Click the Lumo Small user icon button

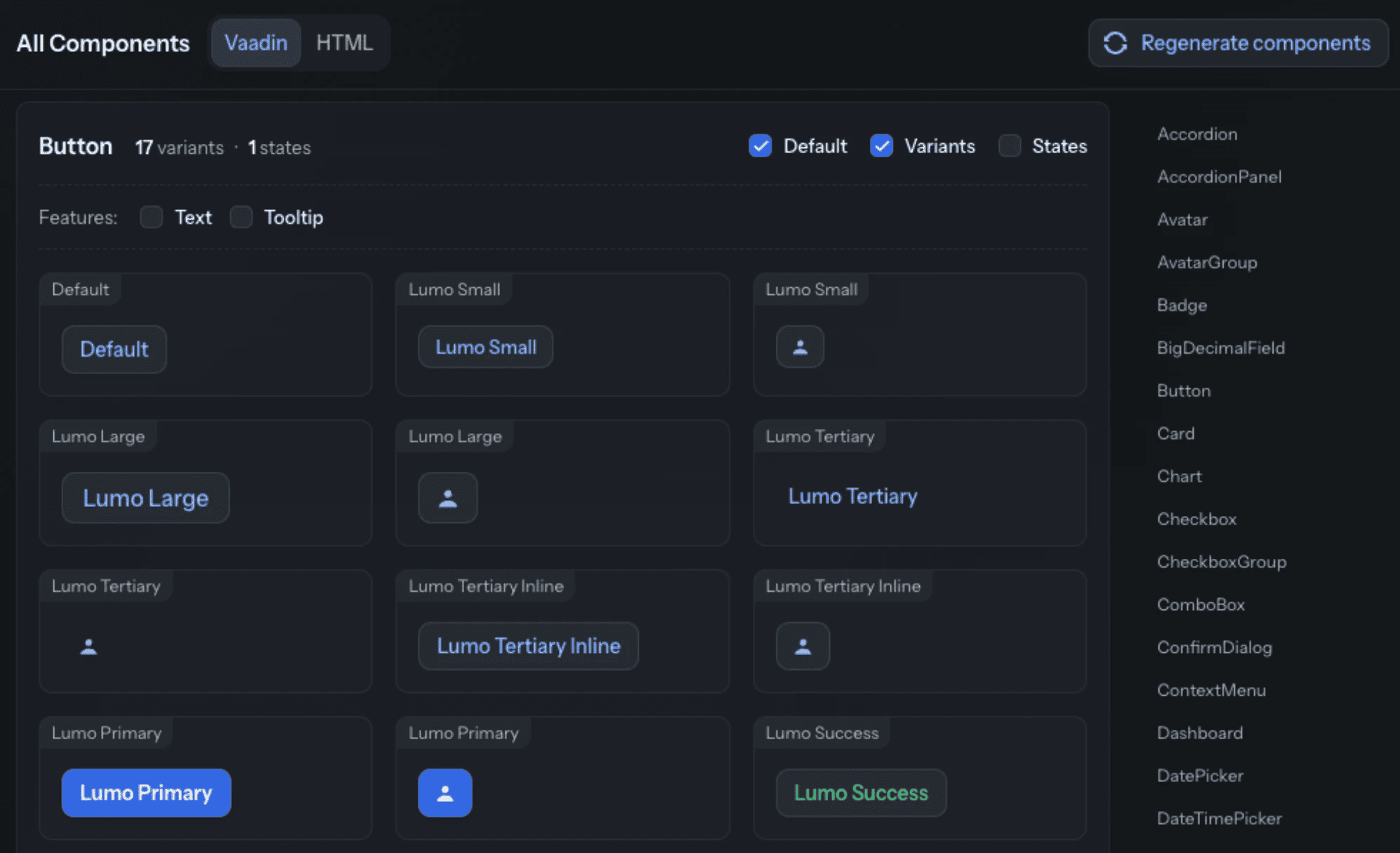800,347
